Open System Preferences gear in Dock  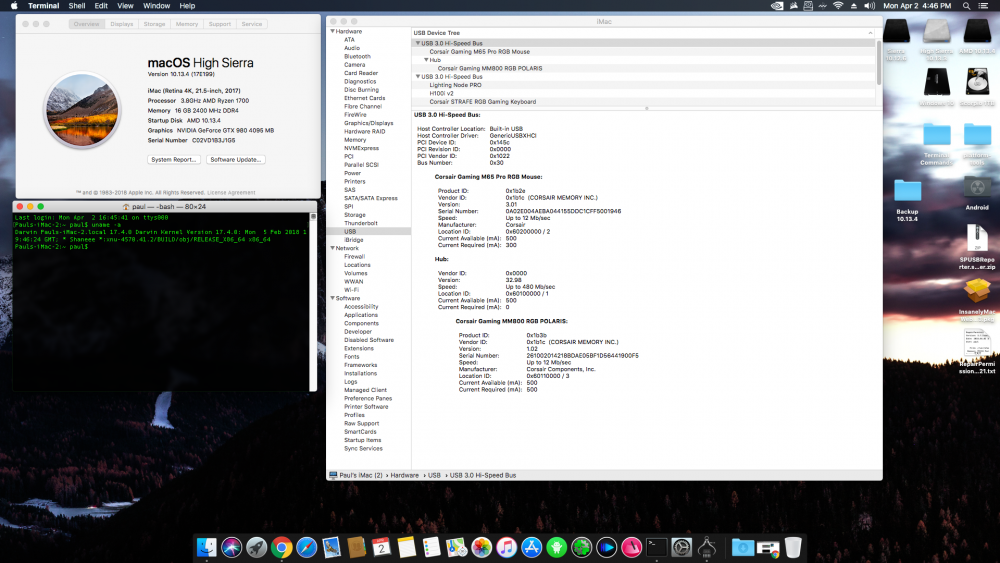pyautogui.click(x=681, y=547)
